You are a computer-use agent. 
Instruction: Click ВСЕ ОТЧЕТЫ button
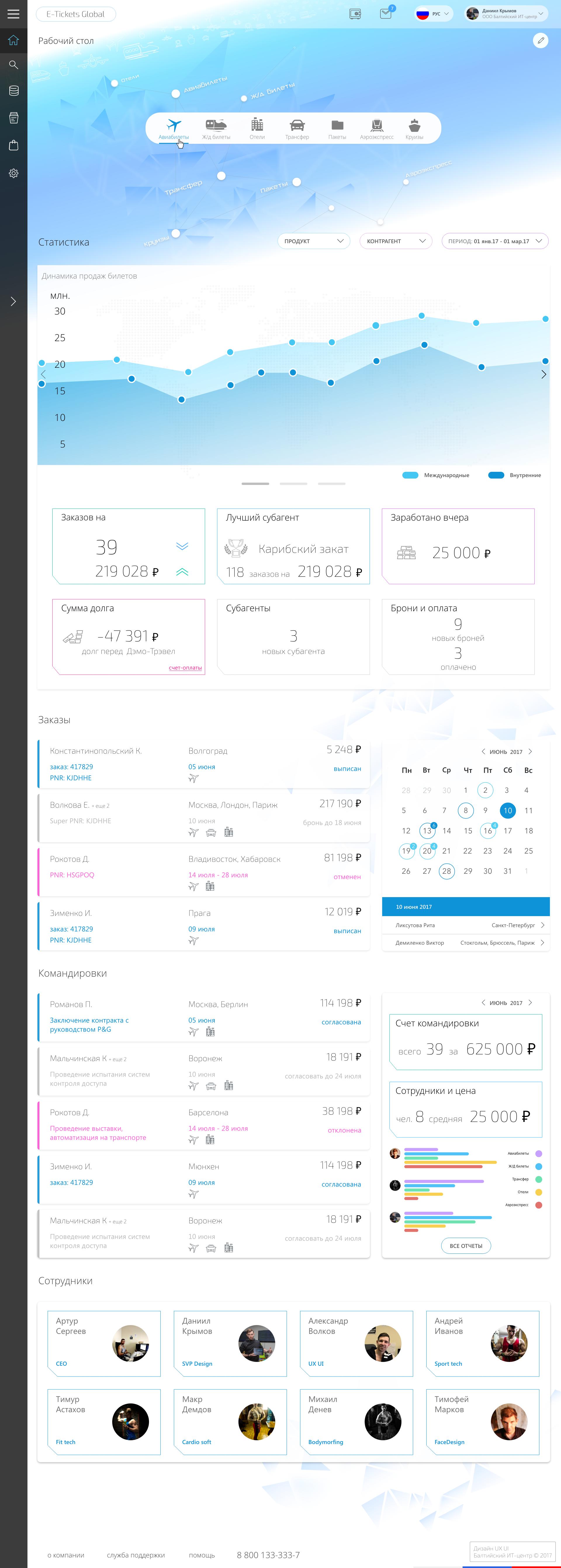point(466,1246)
